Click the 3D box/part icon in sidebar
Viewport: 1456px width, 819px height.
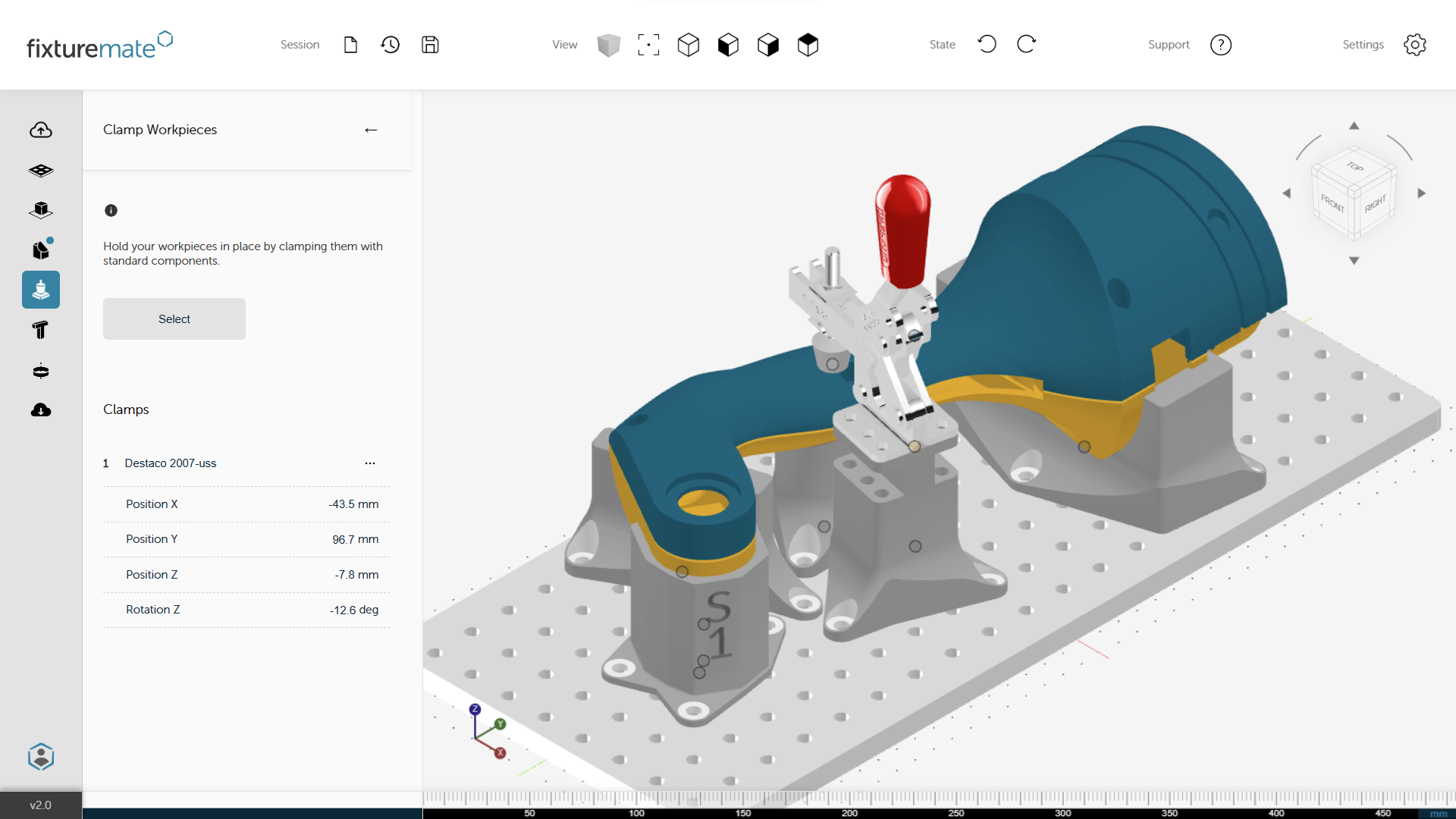(x=40, y=210)
